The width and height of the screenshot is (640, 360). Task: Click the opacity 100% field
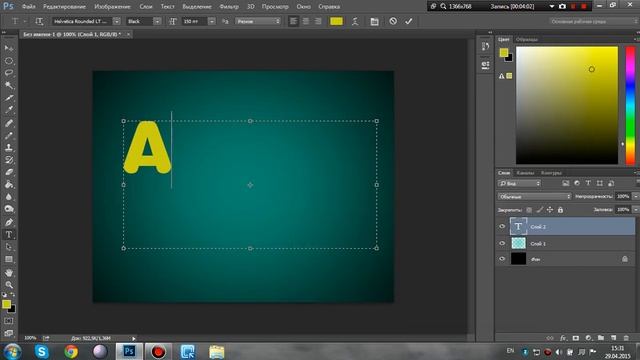point(623,196)
